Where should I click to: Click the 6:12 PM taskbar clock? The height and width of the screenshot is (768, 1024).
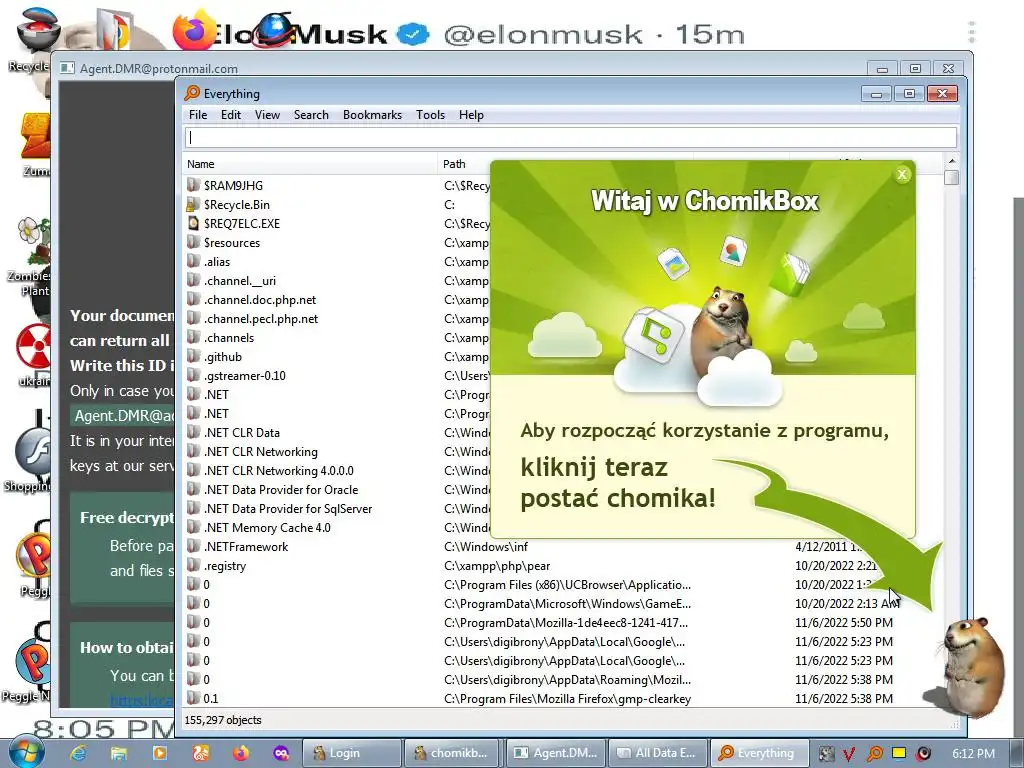973,754
